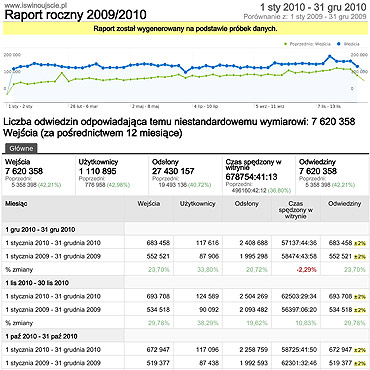Click the Wejścia table column header
Image resolution: width=370 pixels, height=370 pixels.
(149, 209)
